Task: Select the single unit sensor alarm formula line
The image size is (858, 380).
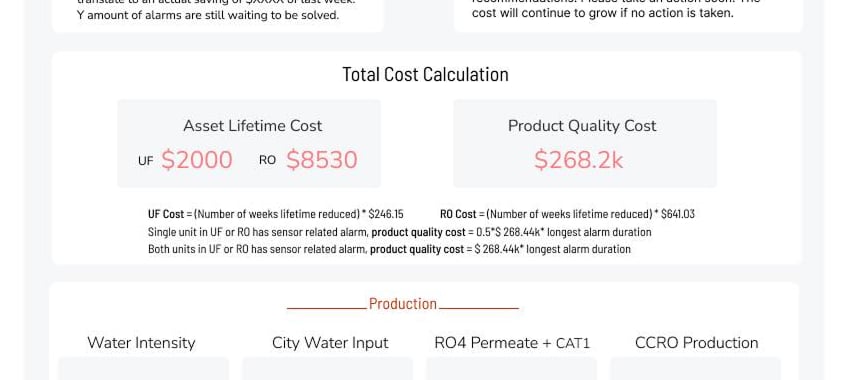Action: pyautogui.click(x=399, y=232)
